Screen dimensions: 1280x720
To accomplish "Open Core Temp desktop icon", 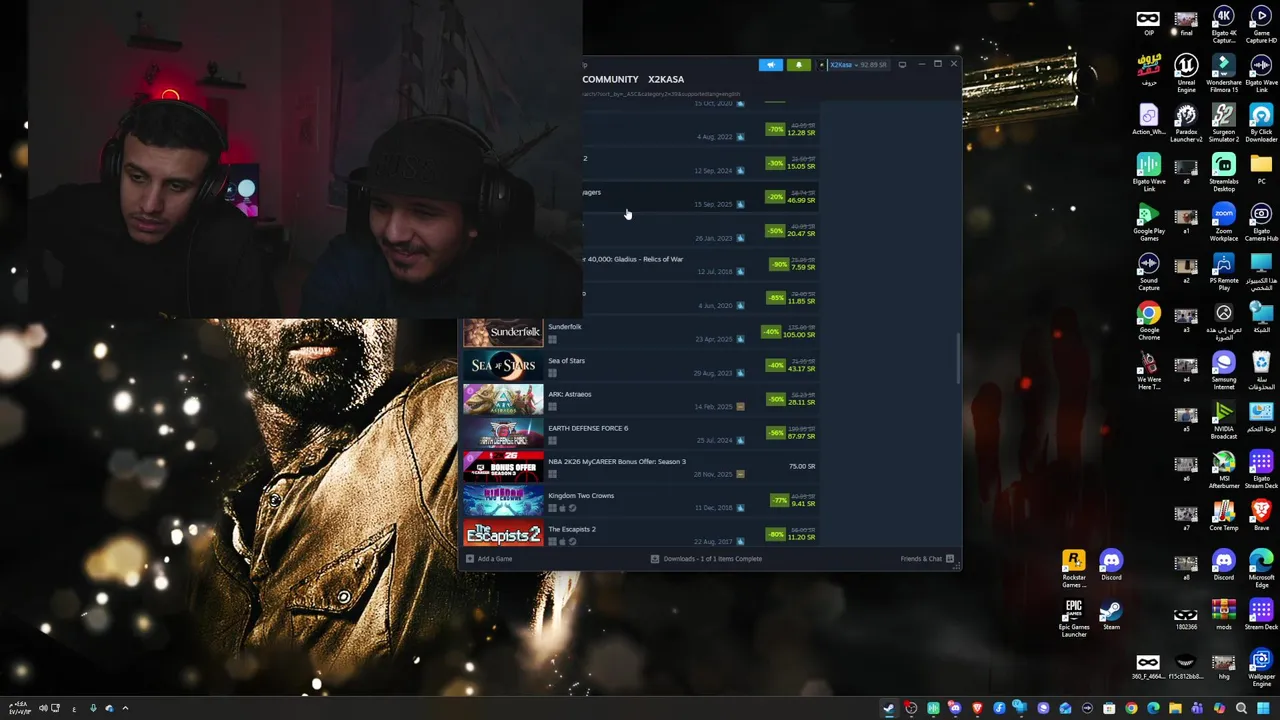I will [1224, 516].
